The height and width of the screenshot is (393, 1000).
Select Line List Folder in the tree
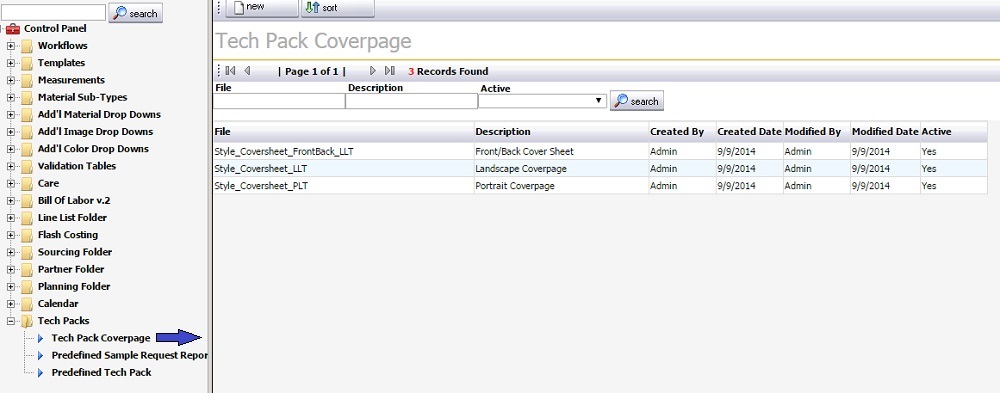point(72,218)
